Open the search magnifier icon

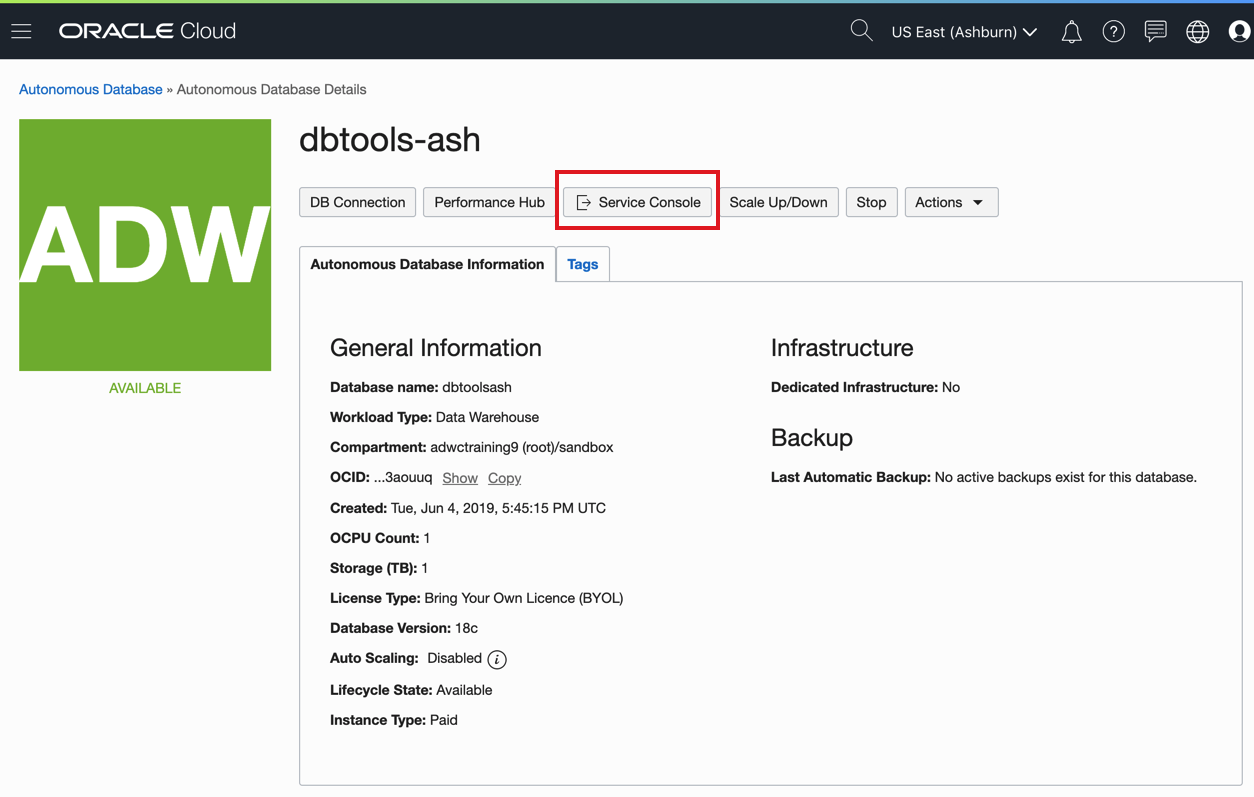[x=861, y=31]
